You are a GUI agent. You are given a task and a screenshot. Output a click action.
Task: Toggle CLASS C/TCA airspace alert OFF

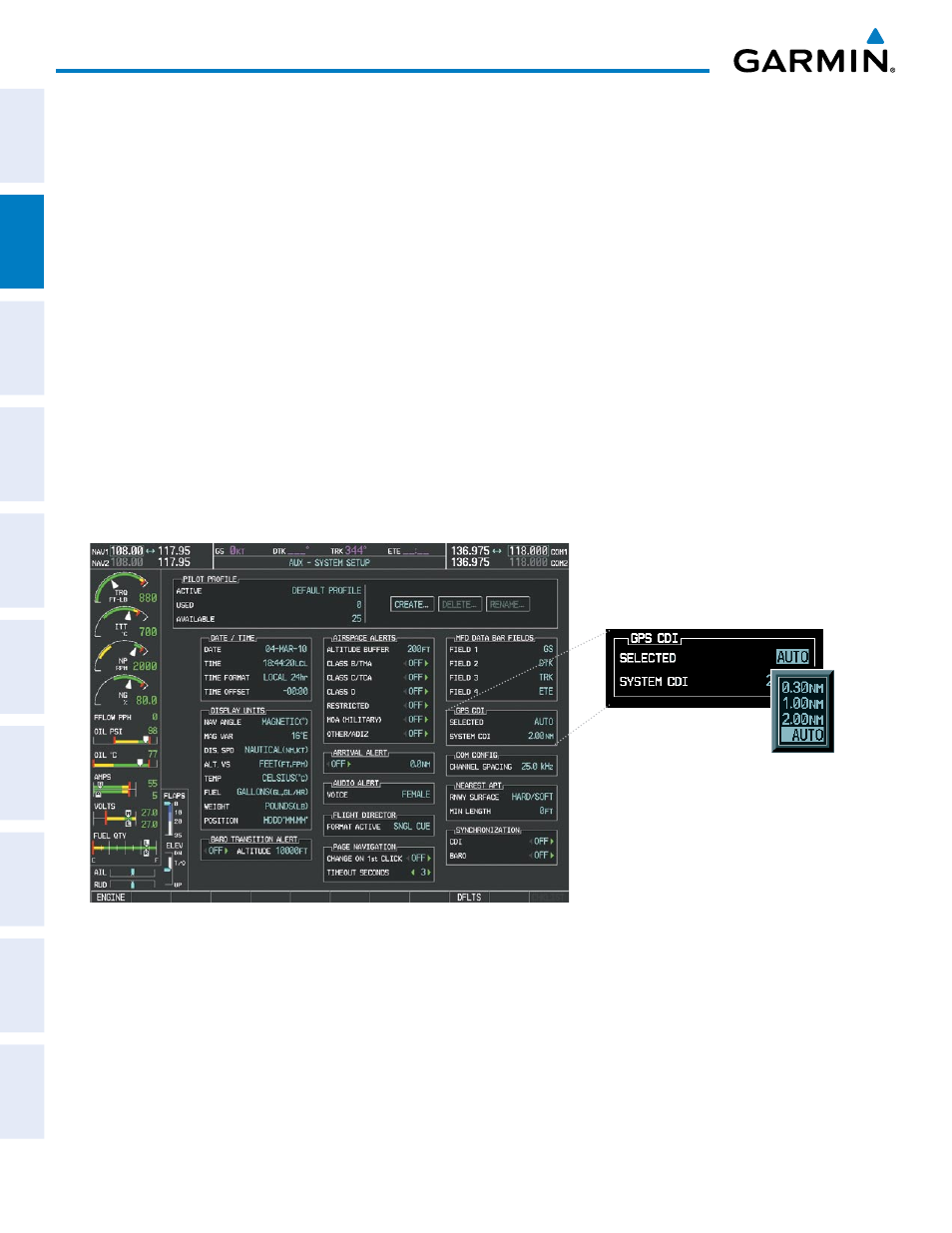417,677
